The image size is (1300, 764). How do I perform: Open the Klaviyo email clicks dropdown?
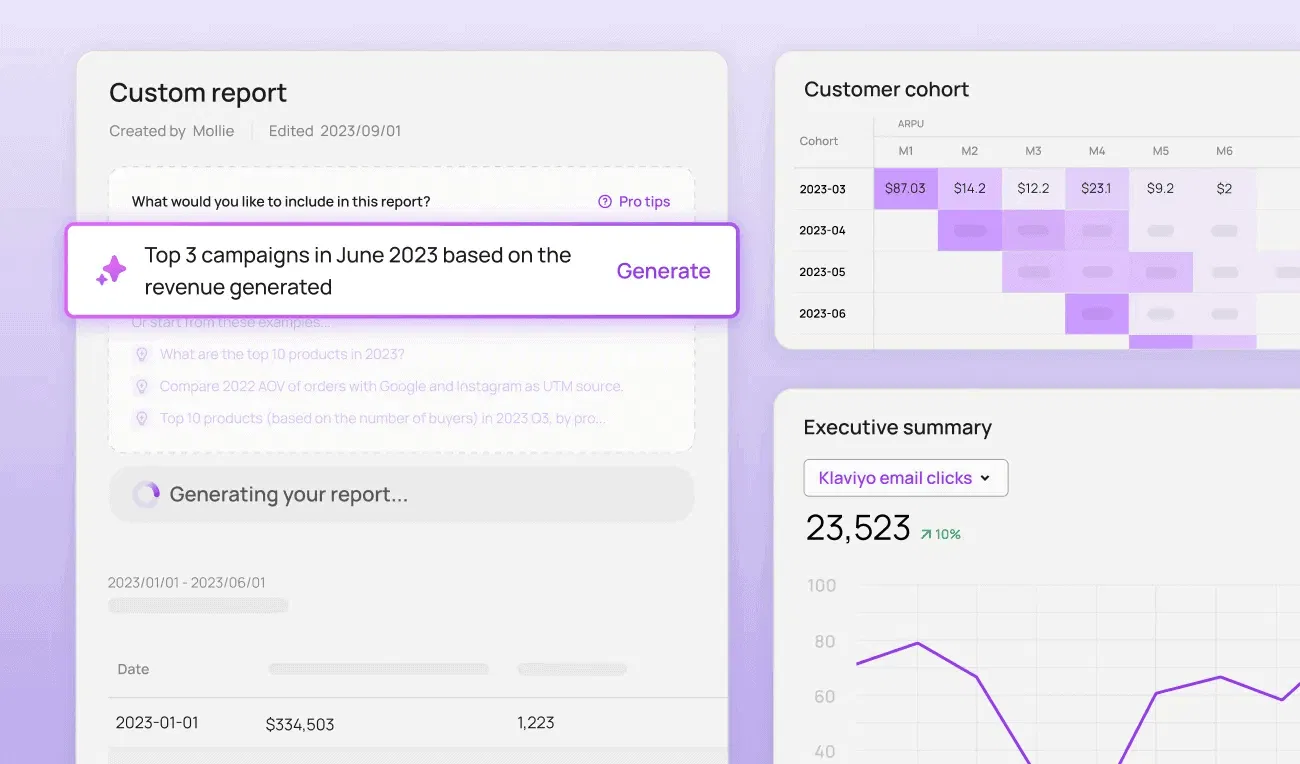(905, 478)
